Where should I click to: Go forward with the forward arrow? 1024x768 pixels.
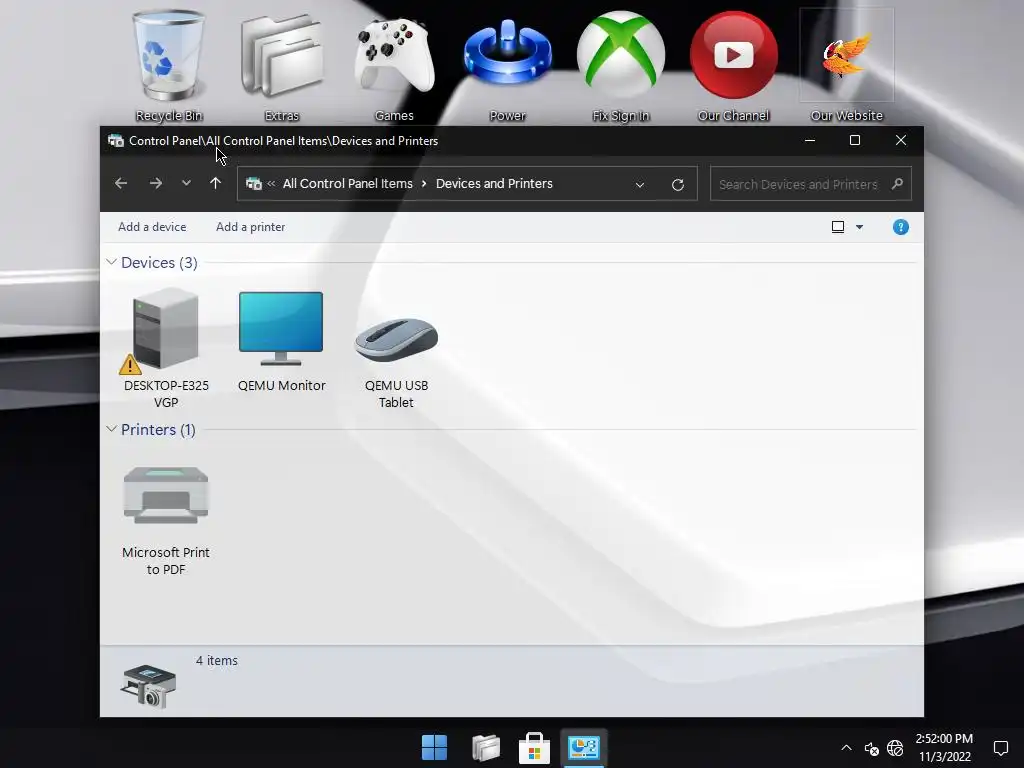pos(155,184)
